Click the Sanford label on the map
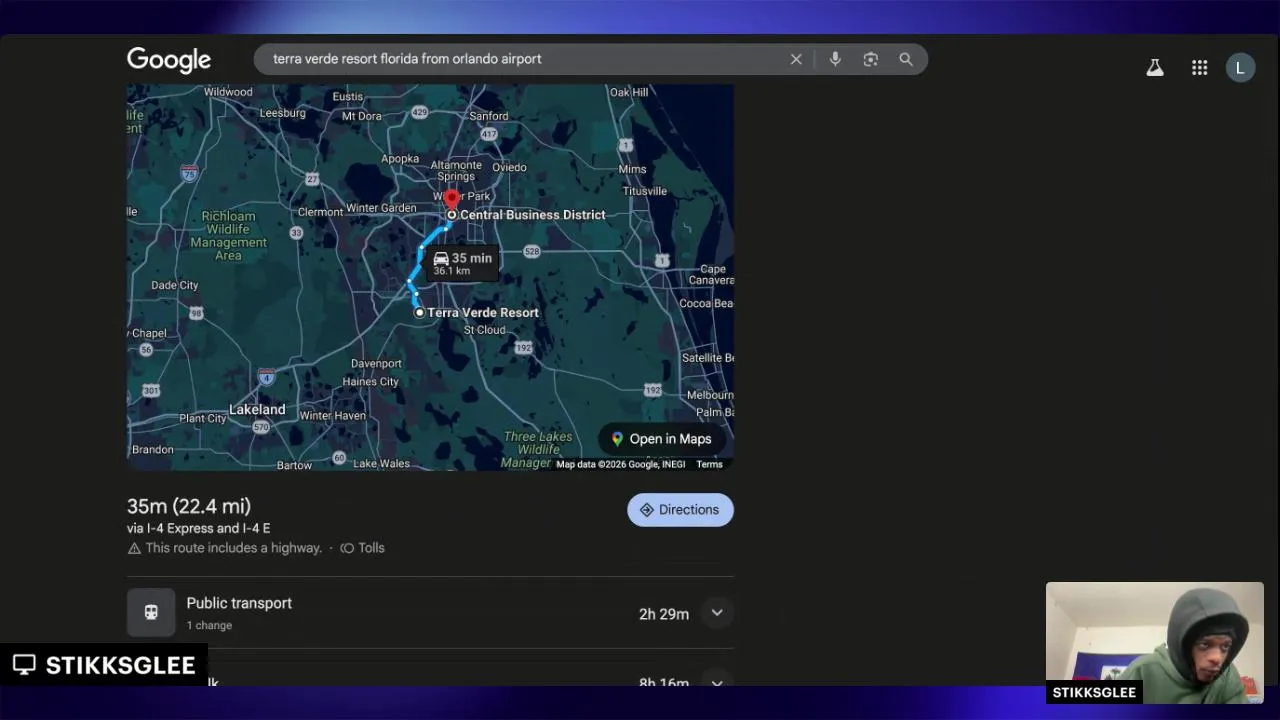This screenshot has height=720, width=1280. 489,116
